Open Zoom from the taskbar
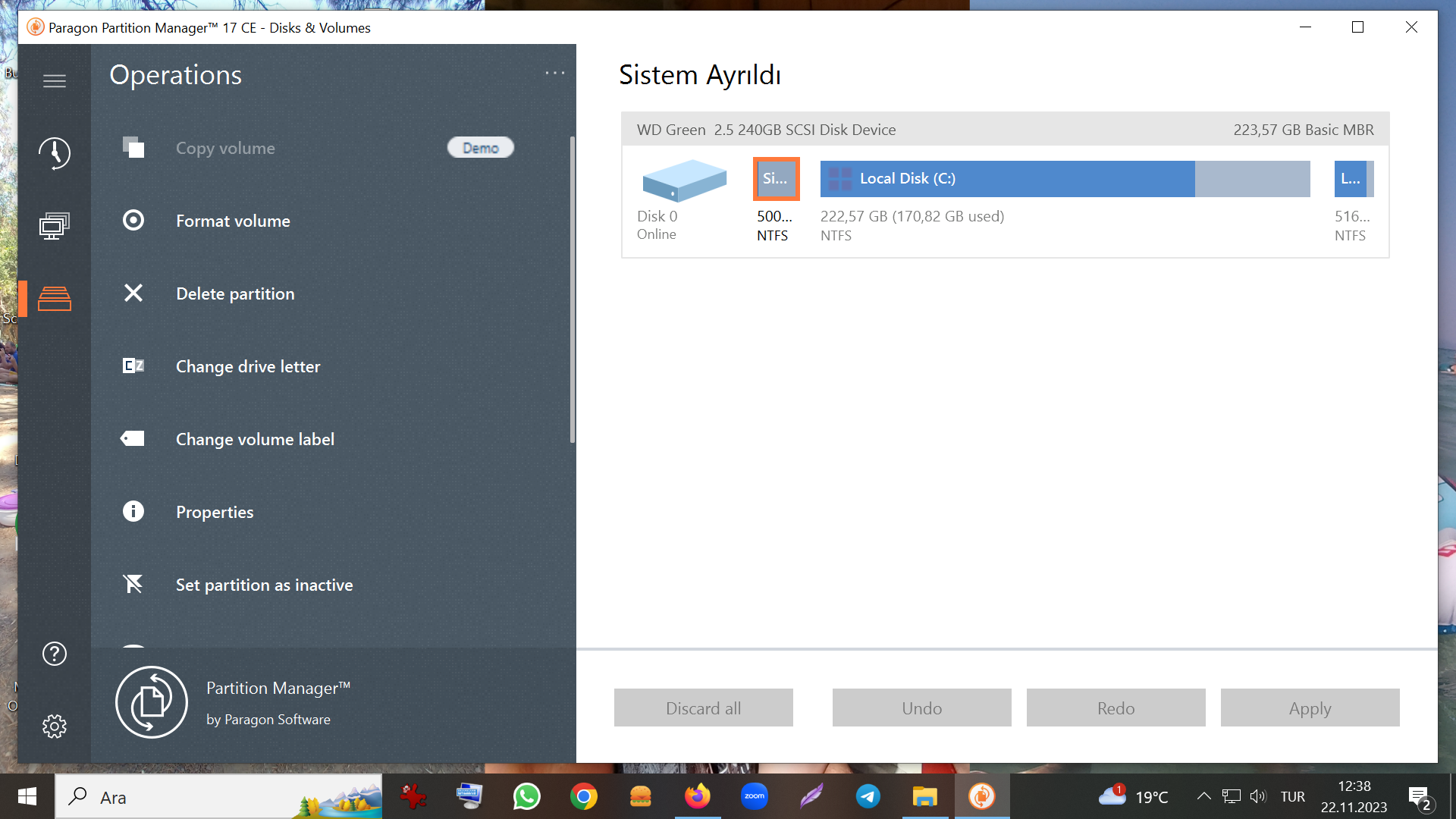 (755, 796)
